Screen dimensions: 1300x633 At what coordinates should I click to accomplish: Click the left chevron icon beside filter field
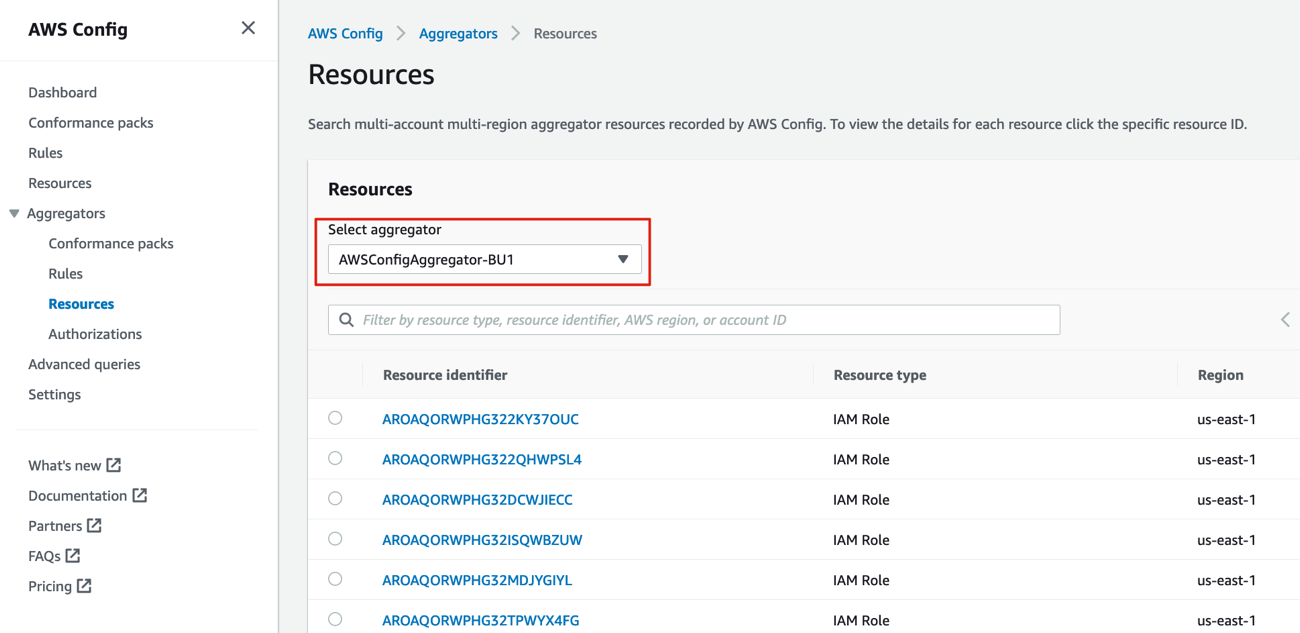1285,319
